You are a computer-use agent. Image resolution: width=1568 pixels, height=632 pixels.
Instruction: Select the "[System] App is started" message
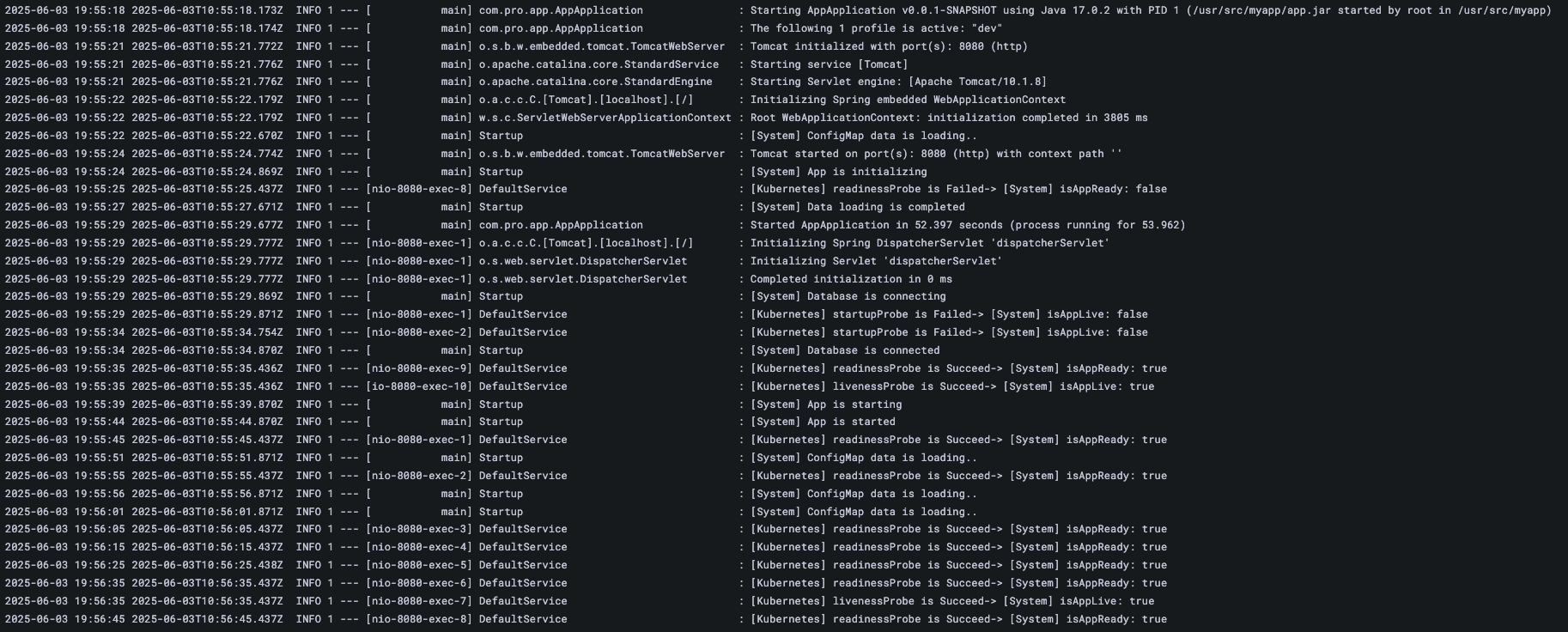tap(823, 422)
